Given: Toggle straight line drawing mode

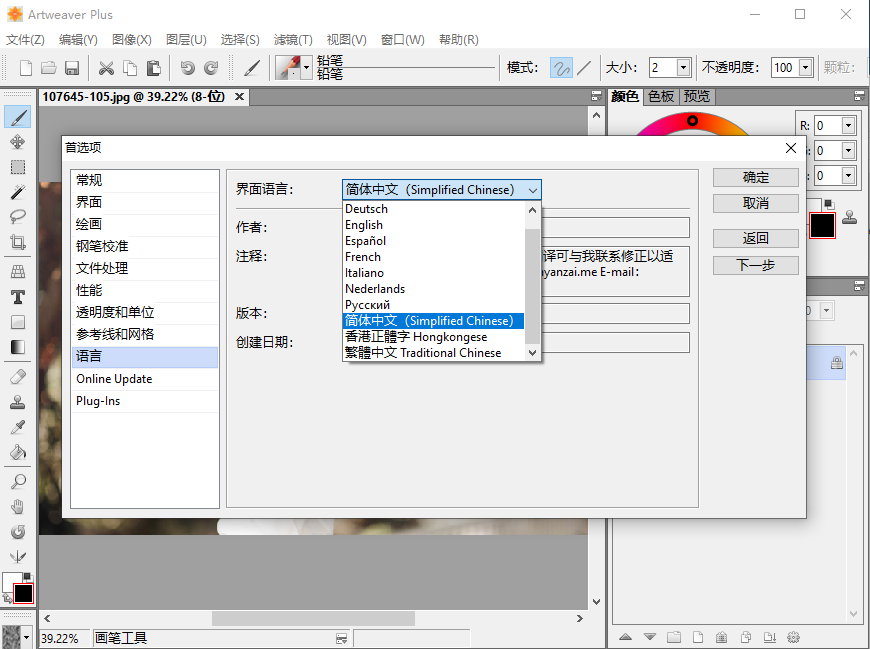Looking at the screenshot, I should [584, 68].
